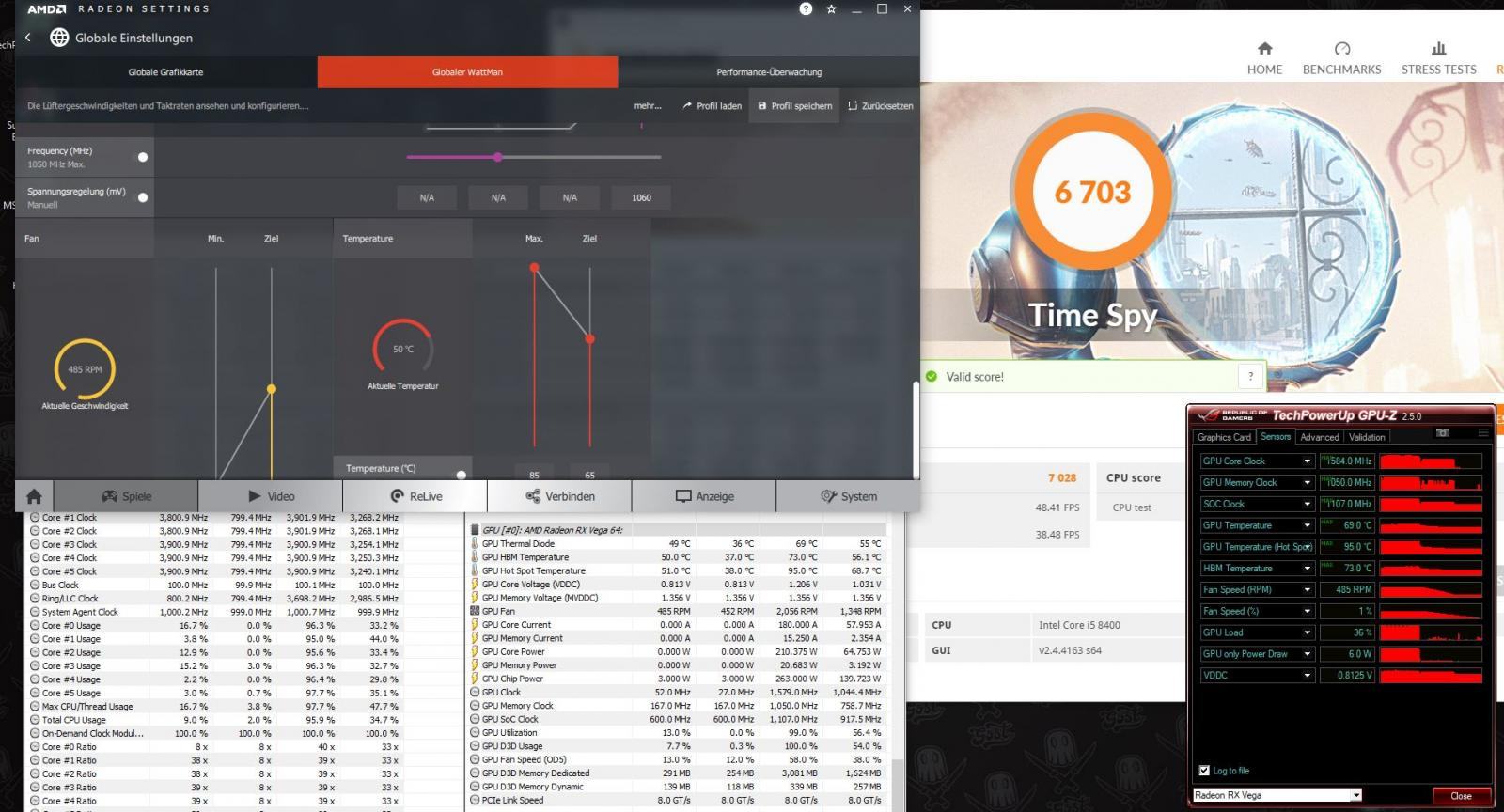This screenshot has width=1504, height=812.
Task: Click the AMD logo in Radeon Settings title
Action: (46, 8)
